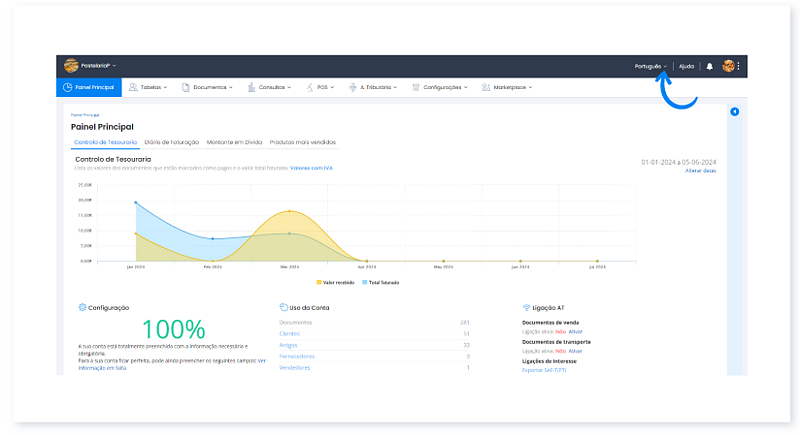Expand the A. Tributária menu
The height and width of the screenshot is (435, 800).
pyautogui.click(x=379, y=87)
